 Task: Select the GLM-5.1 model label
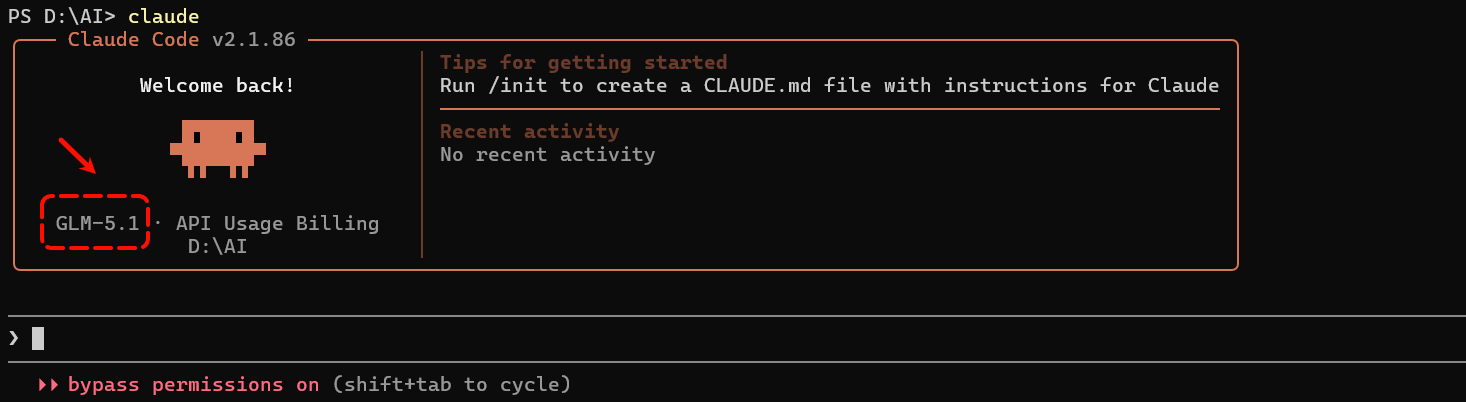(x=97, y=223)
